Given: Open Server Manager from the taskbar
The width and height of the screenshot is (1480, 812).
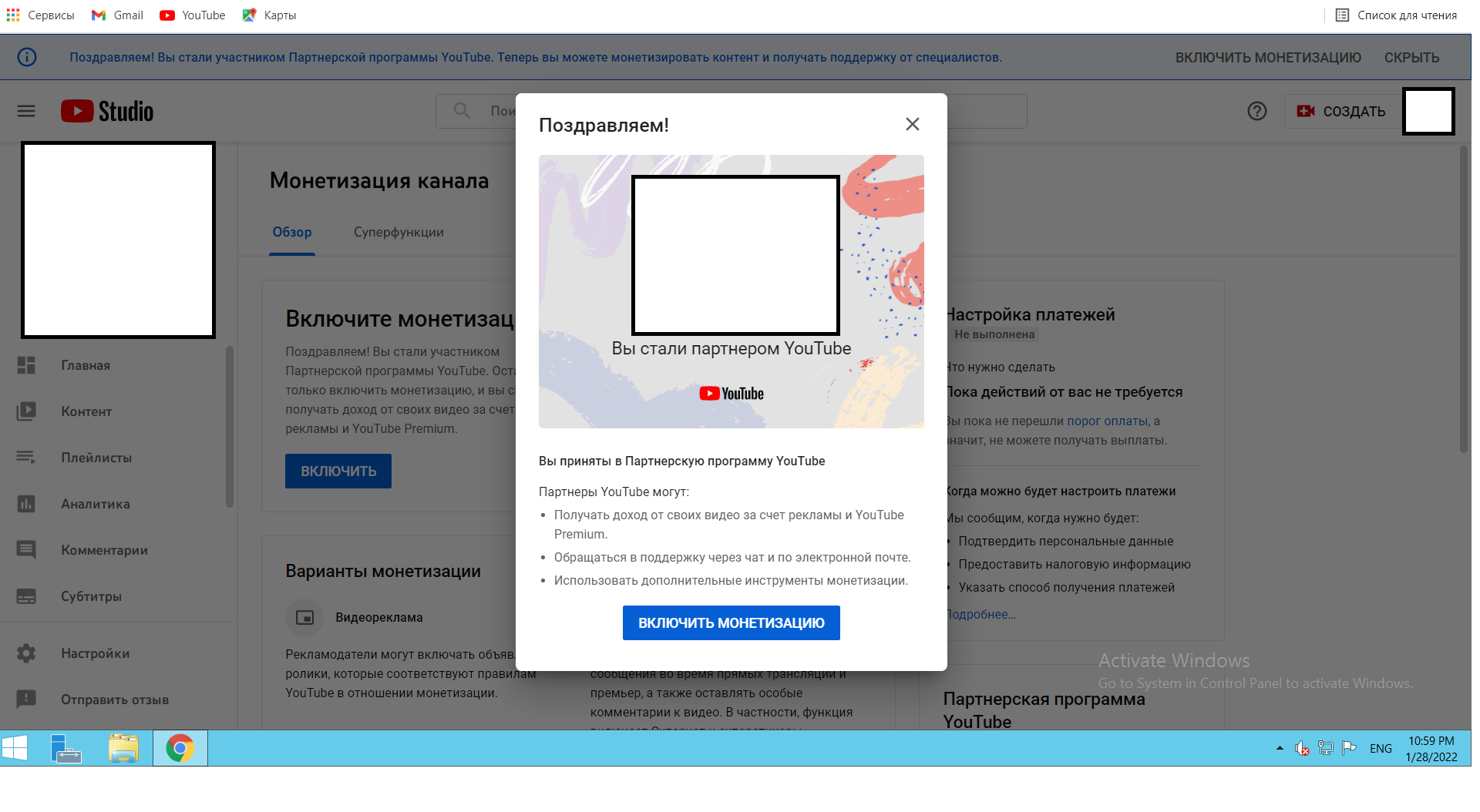Looking at the screenshot, I should 66,748.
